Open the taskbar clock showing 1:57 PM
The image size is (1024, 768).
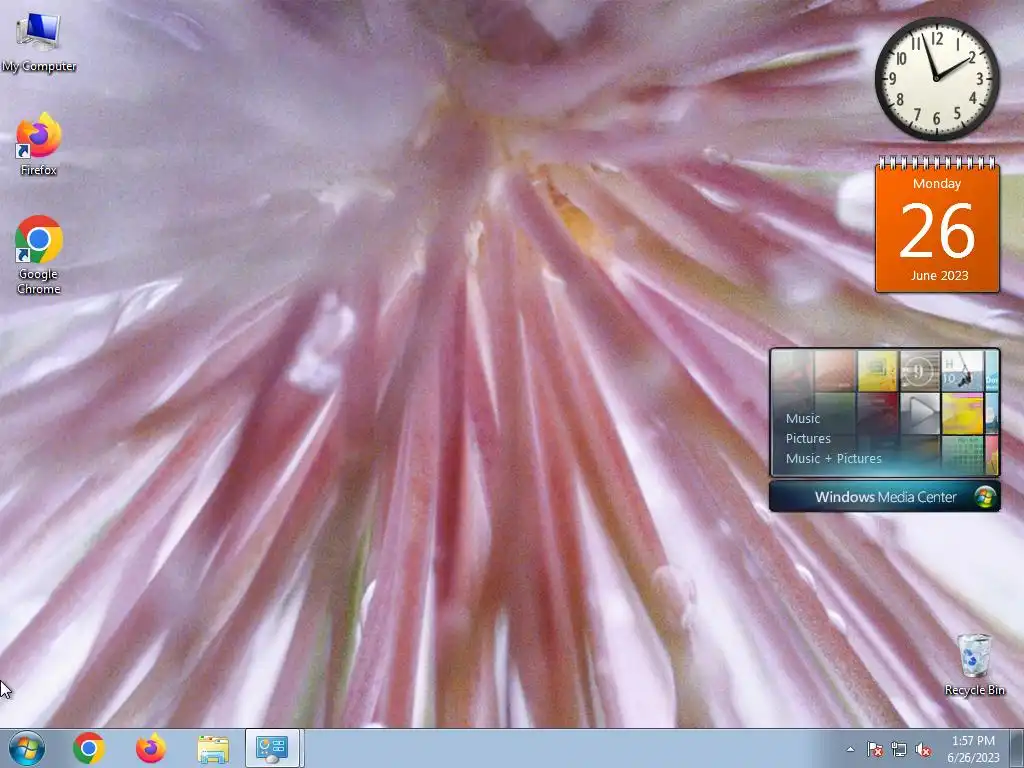[x=973, y=749]
